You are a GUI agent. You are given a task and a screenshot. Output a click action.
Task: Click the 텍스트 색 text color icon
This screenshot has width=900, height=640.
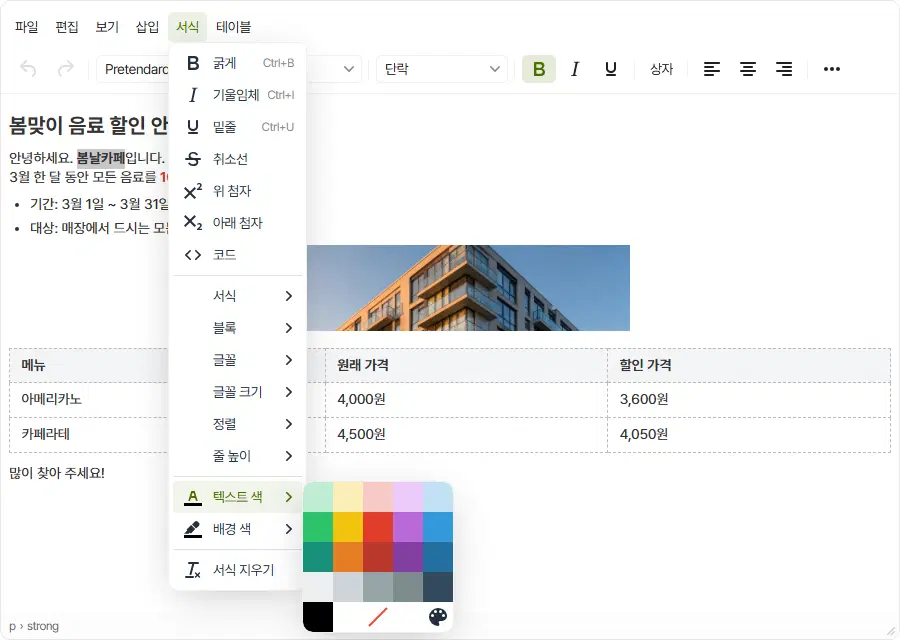193,497
